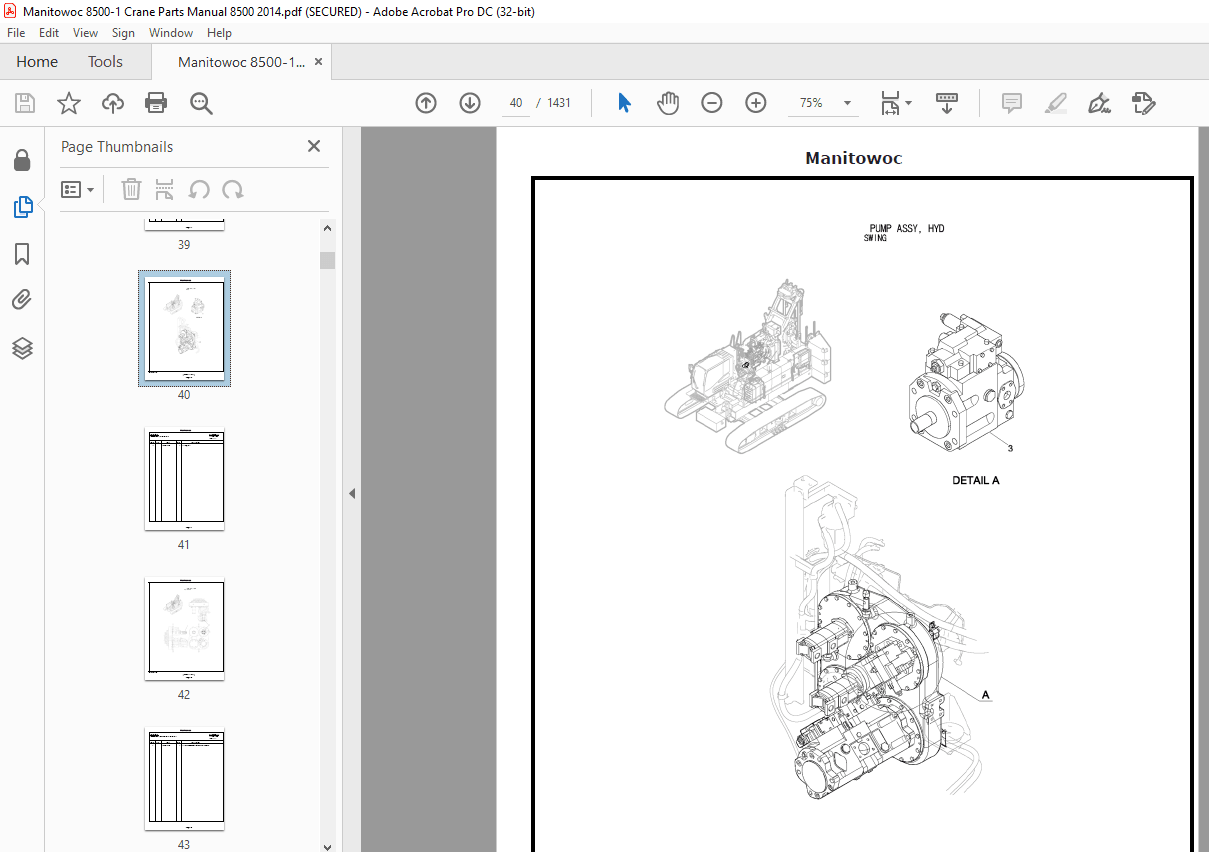Select the arrow selection tool
Image resolution: width=1209 pixels, height=852 pixels.
(x=623, y=103)
